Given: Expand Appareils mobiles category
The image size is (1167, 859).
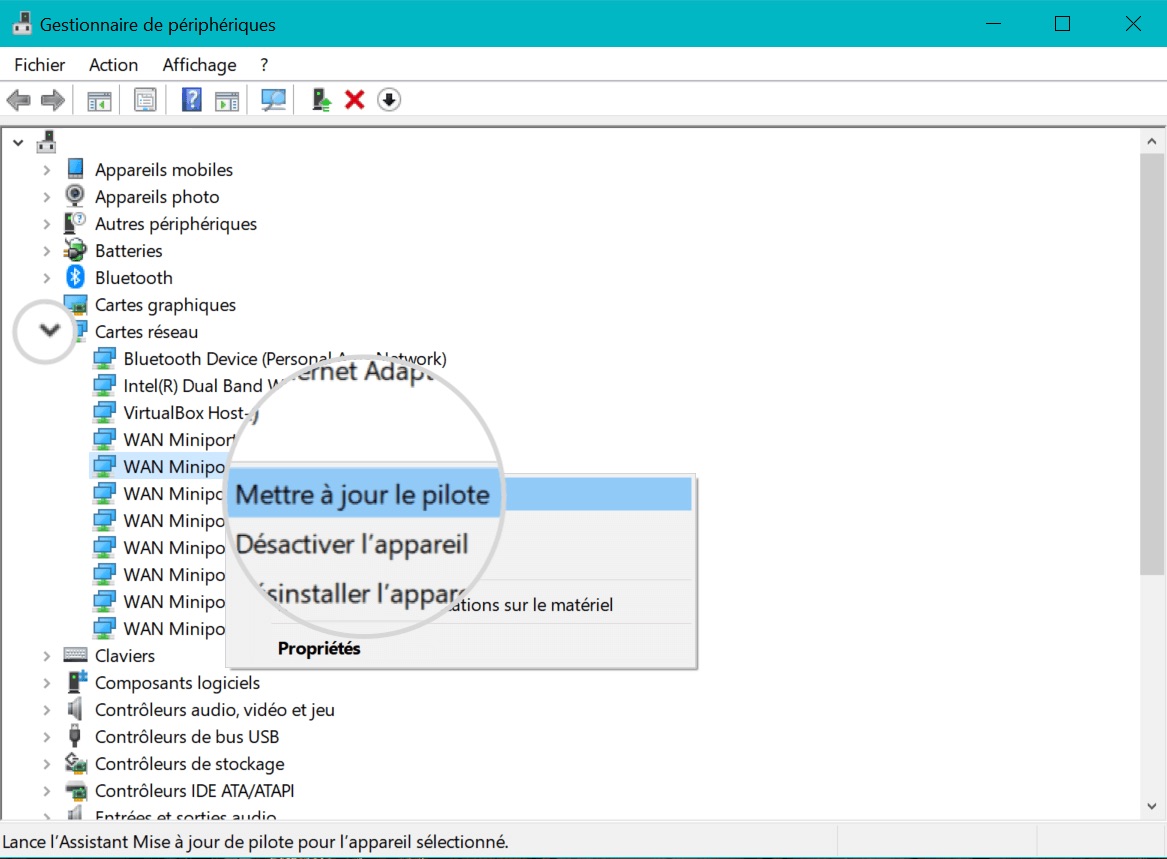Looking at the screenshot, I should click(x=46, y=170).
